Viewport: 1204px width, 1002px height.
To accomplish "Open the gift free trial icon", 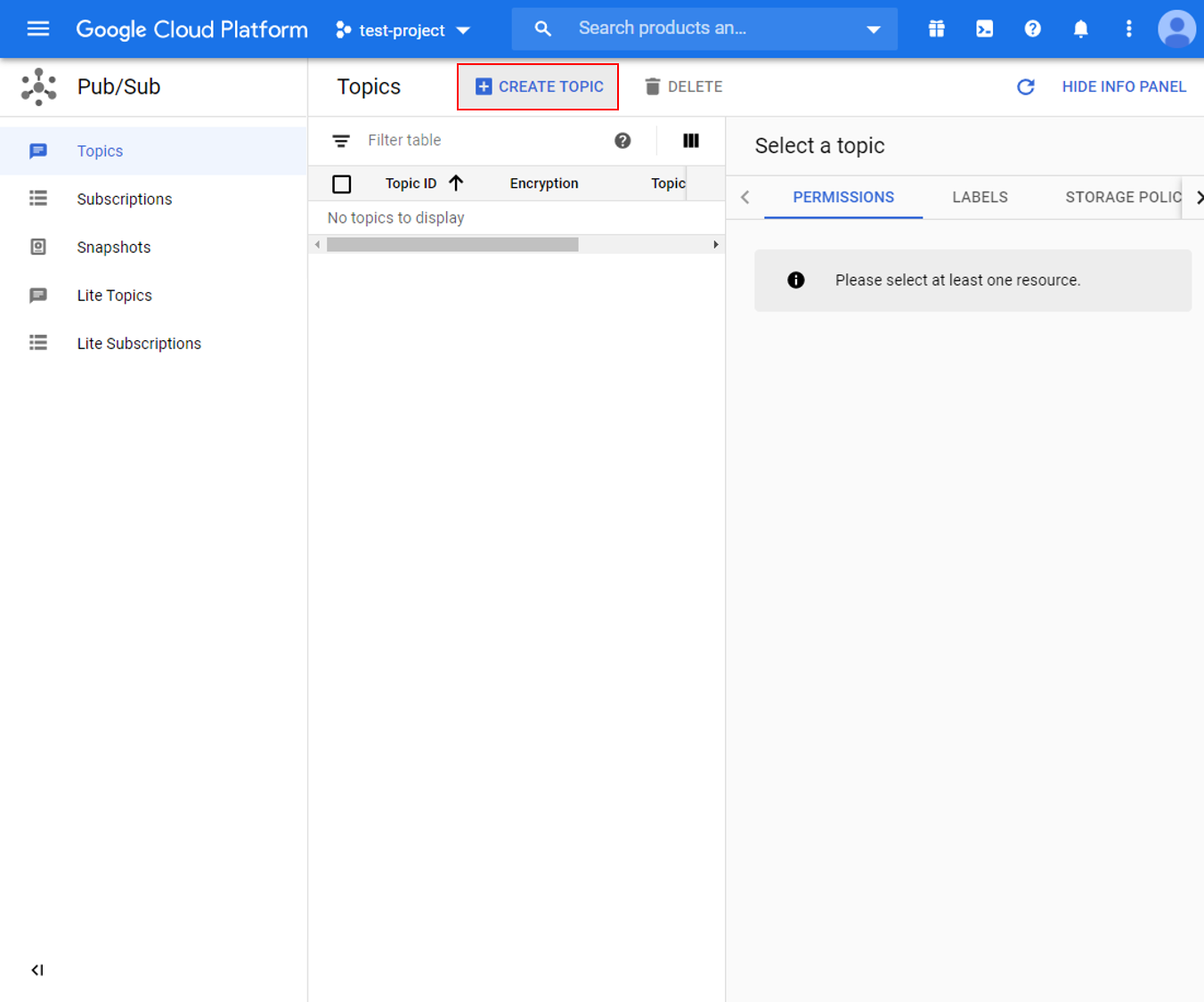I will [x=936, y=29].
